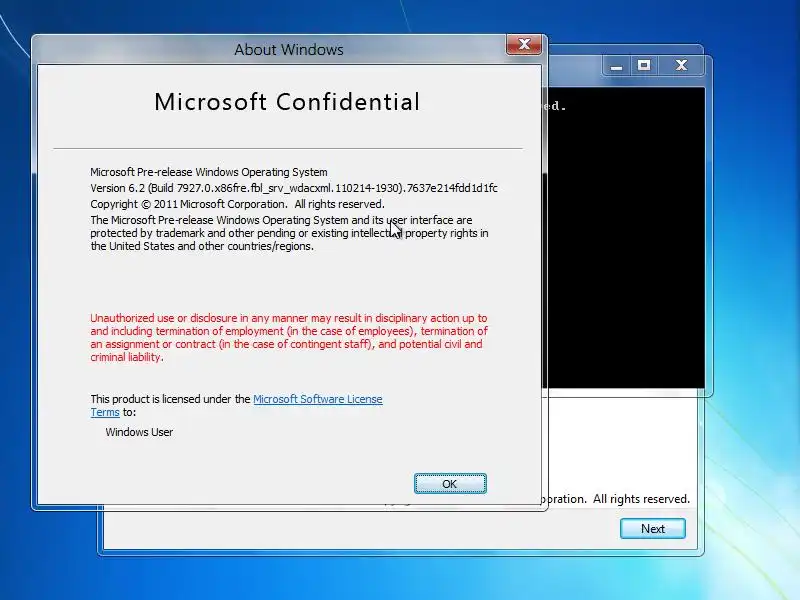Click the copyright 2011 Microsoft Corporation line
The width and height of the screenshot is (800, 600).
click(x=237, y=204)
